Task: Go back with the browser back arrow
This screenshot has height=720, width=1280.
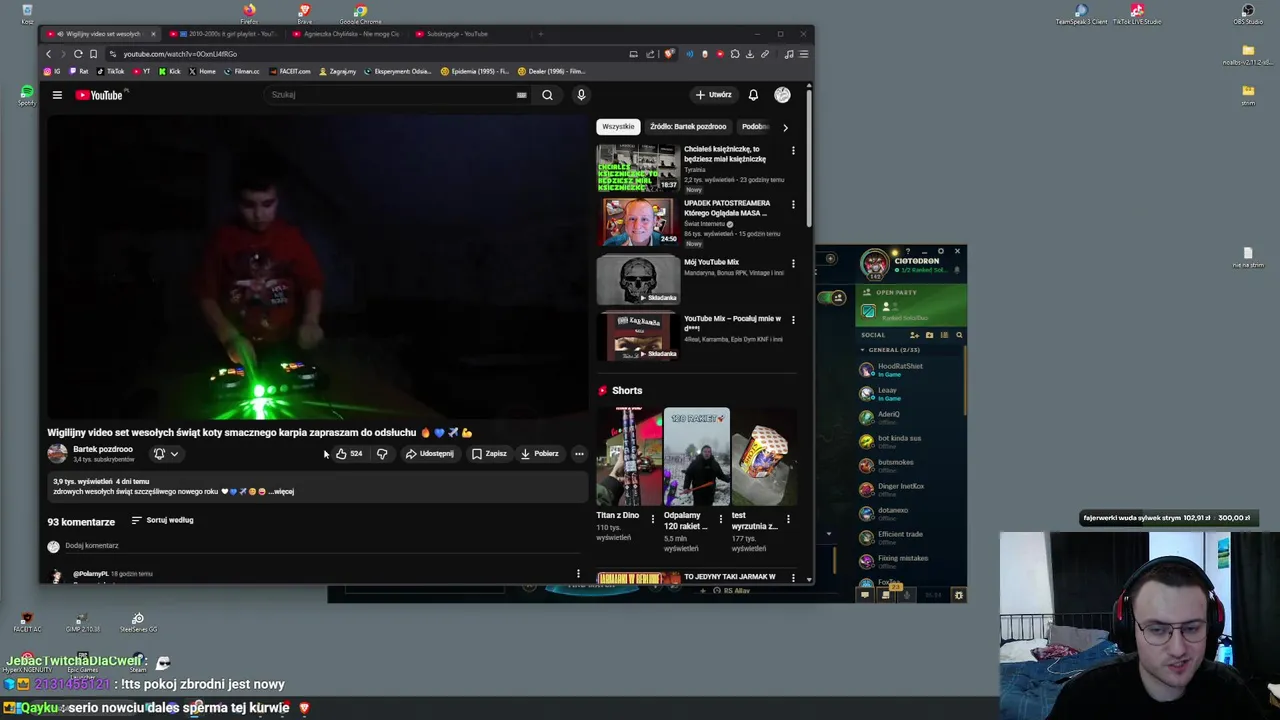Action: (x=48, y=54)
